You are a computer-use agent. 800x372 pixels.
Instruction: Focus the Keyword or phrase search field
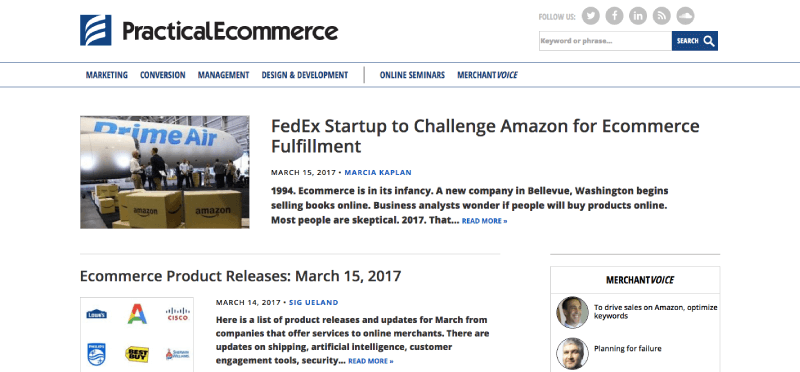point(605,41)
